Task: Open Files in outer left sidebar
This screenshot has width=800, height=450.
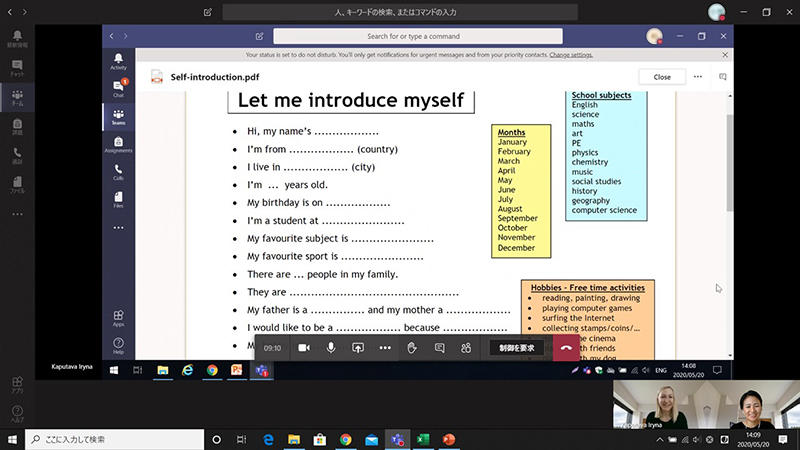Action: (17, 184)
